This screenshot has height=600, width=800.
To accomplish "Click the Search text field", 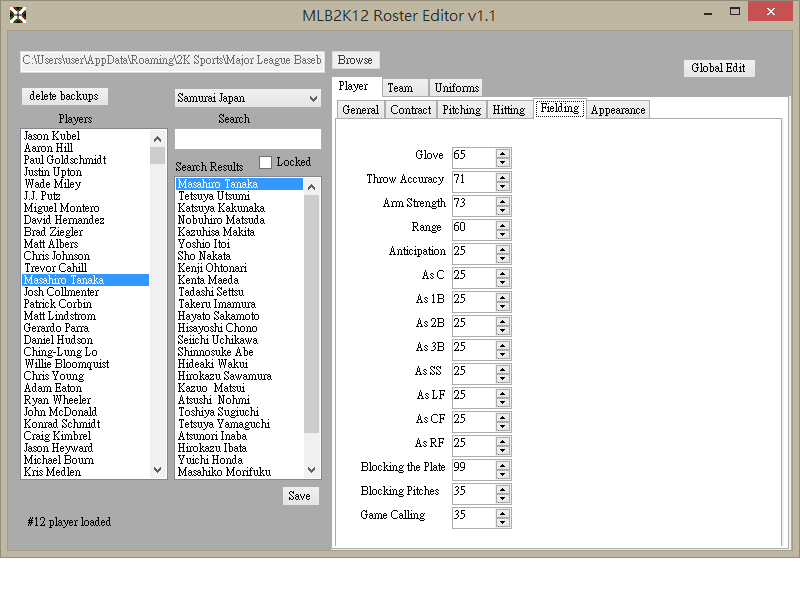I will click(x=247, y=139).
